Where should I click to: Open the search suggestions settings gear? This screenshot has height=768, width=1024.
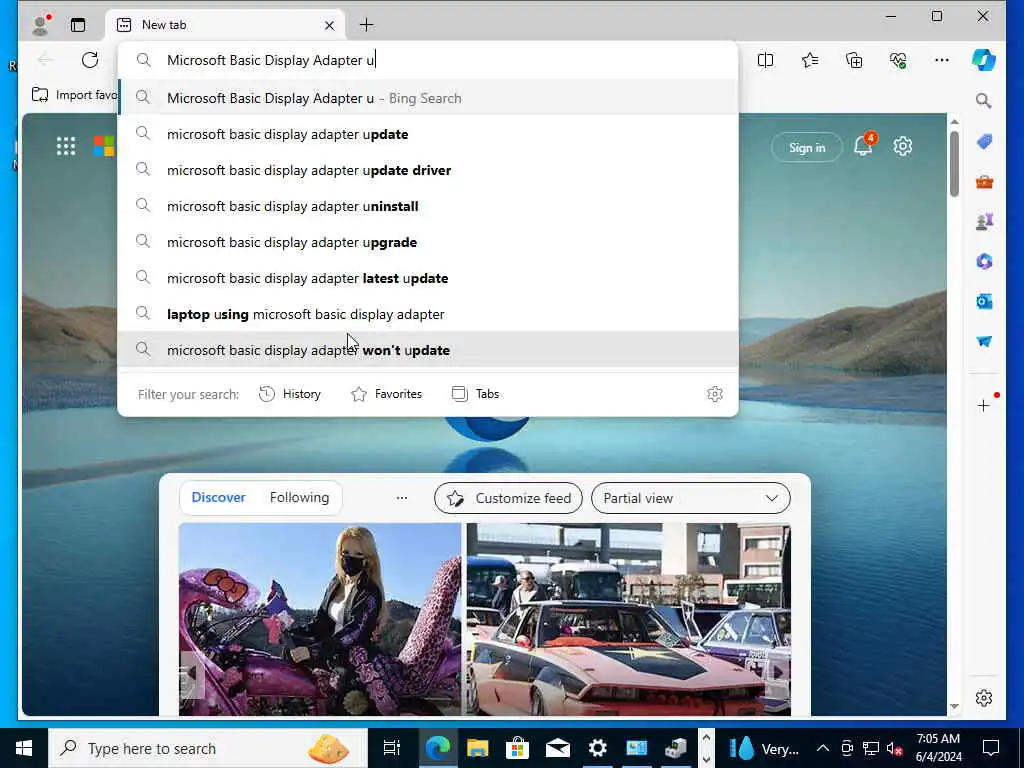coord(715,394)
